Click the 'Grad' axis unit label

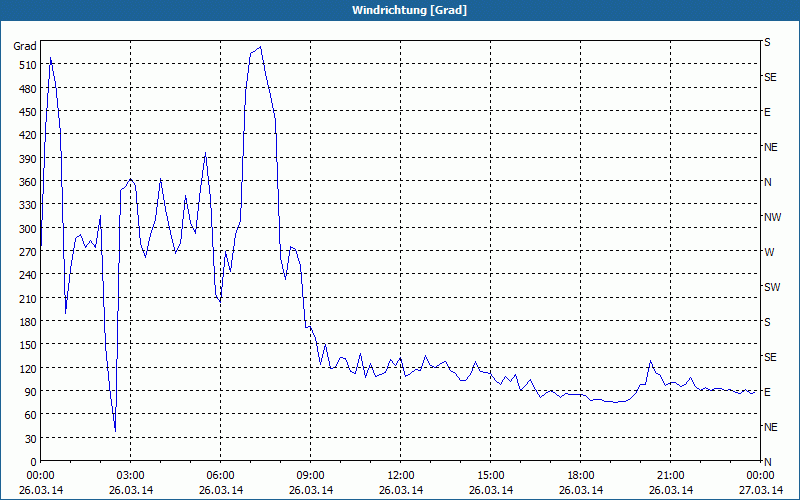tap(24, 46)
